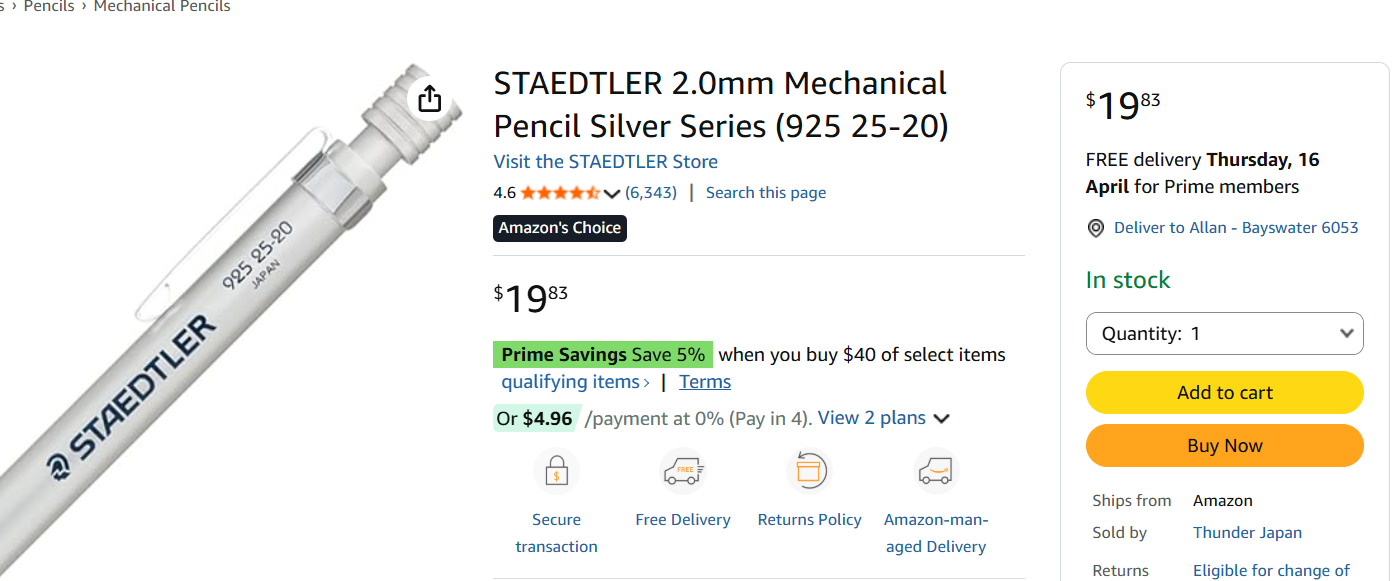1398x581 pixels.
Task: Click Search this page link
Action: (765, 193)
